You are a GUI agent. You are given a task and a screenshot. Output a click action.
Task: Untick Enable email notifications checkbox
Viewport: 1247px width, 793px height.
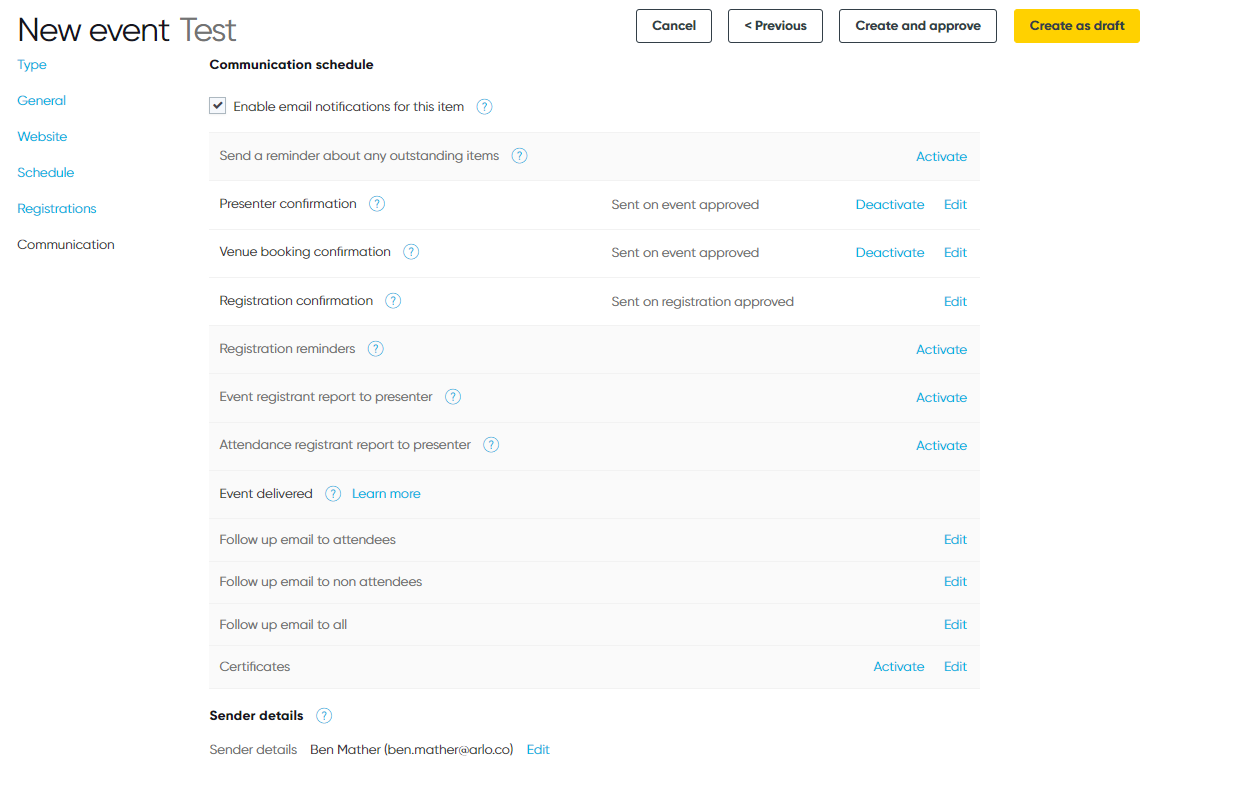217,106
